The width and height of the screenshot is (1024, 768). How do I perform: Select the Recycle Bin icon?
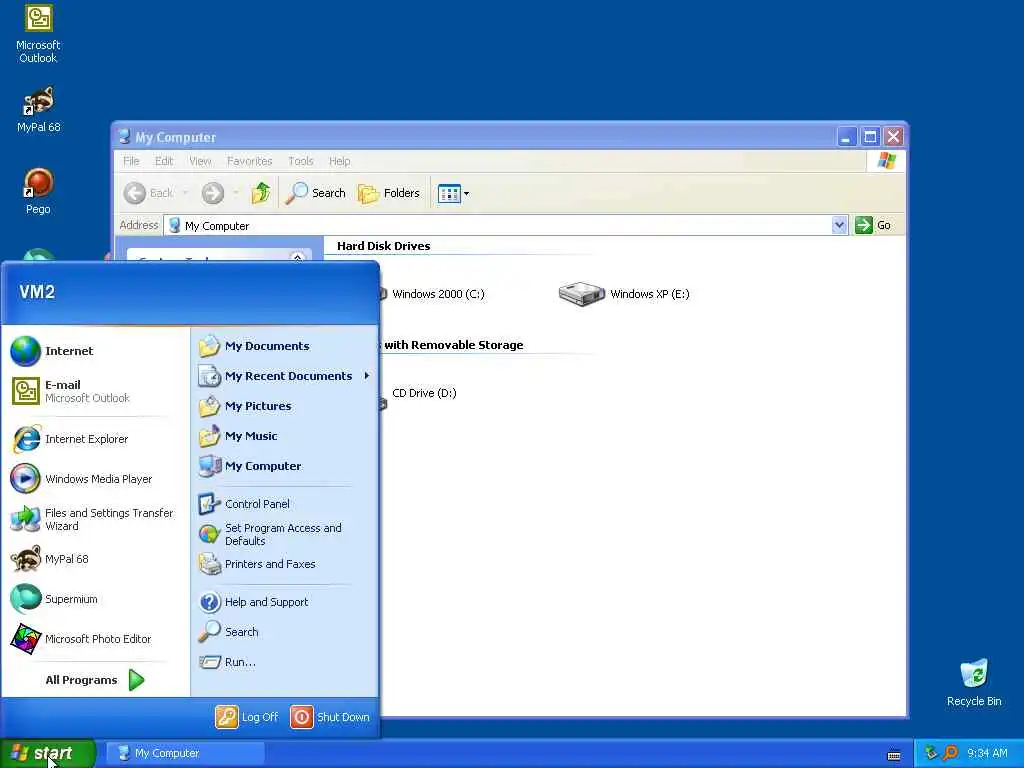tap(974, 682)
